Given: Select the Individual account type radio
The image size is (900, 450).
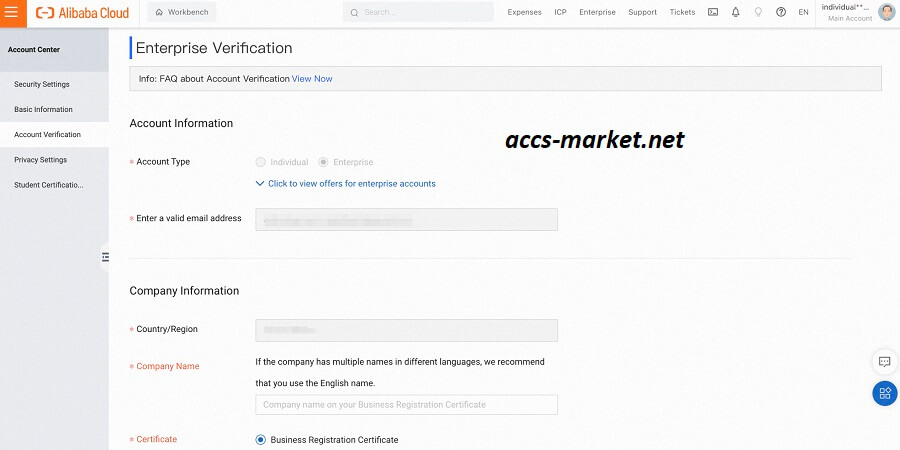Looking at the screenshot, I should point(261,162).
